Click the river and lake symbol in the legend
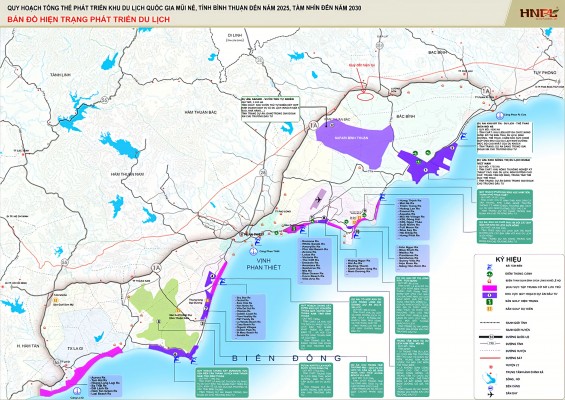This screenshot has width=565, height=400. [490, 379]
